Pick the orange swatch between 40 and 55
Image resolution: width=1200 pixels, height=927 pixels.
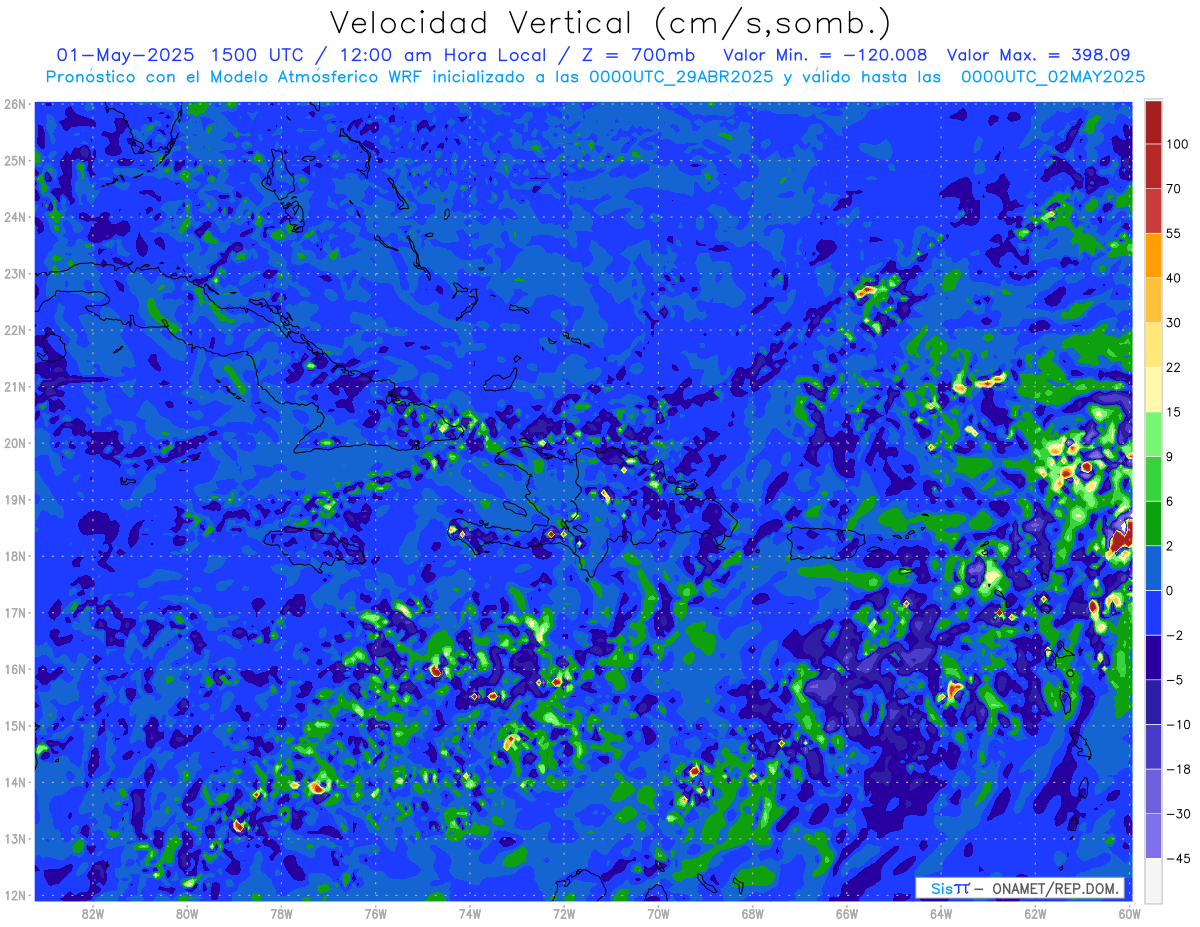point(1153,255)
